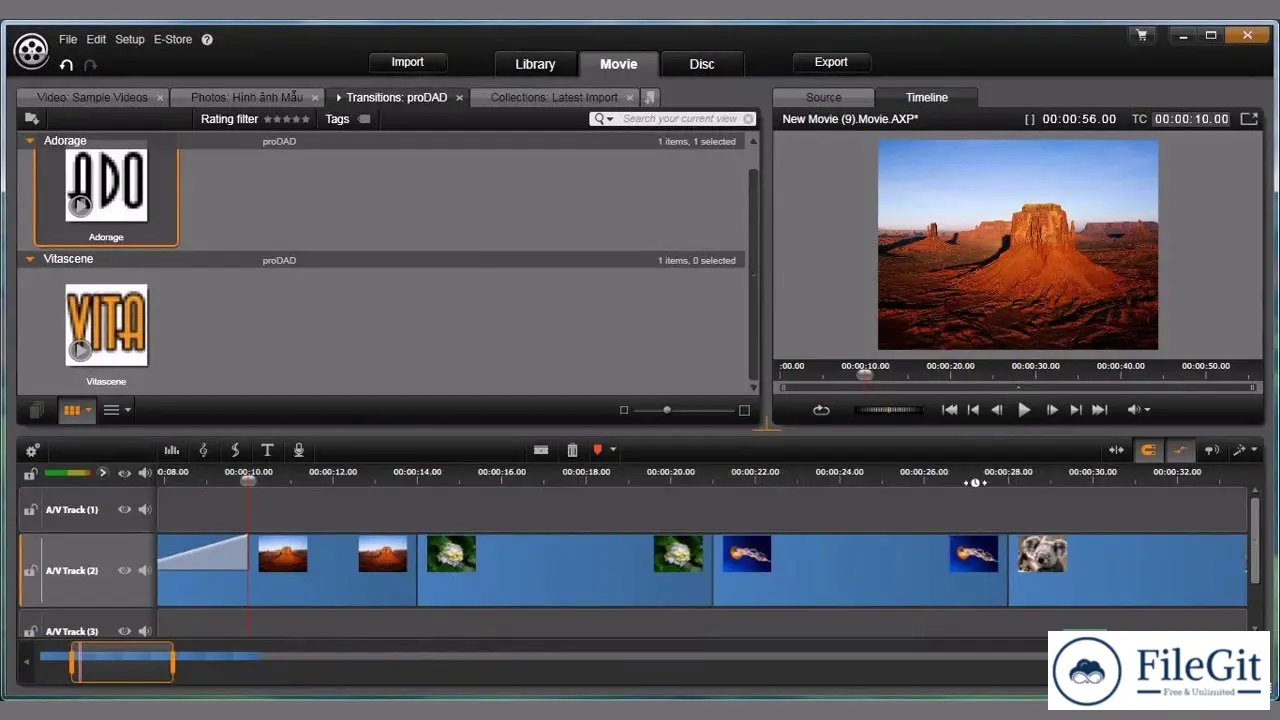Toggle visibility of A/V Track (1)
Viewport: 1280px width, 720px height.
(x=125, y=509)
